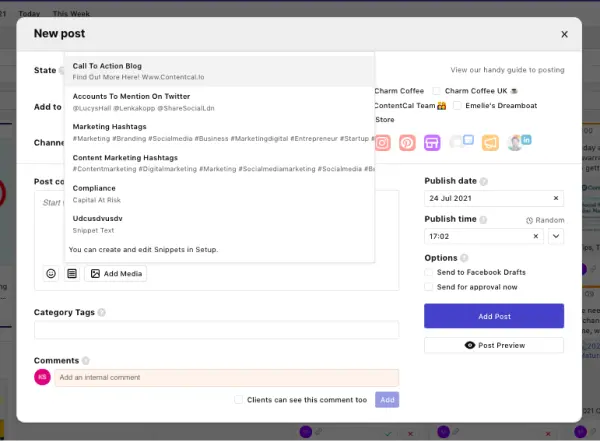Select the Instagram channel icon
The image size is (600, 441).
[382, 143]
